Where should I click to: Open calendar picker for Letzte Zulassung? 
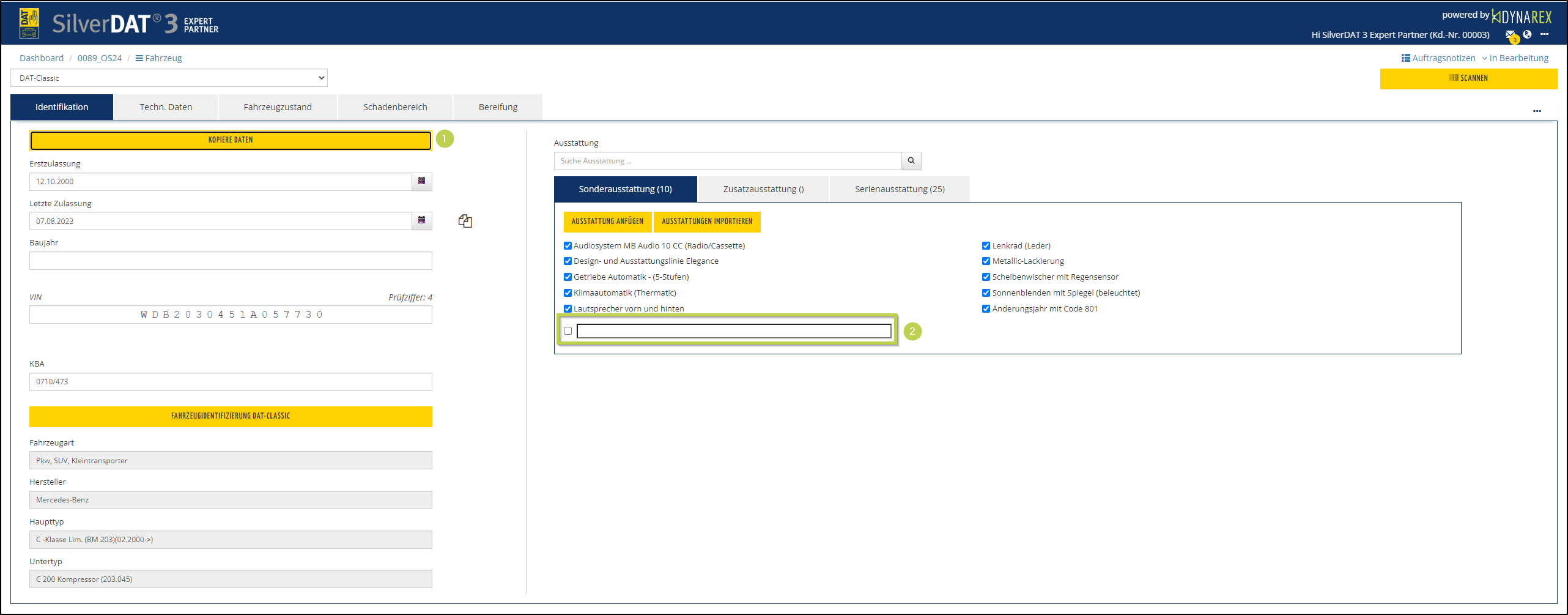pyautogui.click(x=421, y=220)
